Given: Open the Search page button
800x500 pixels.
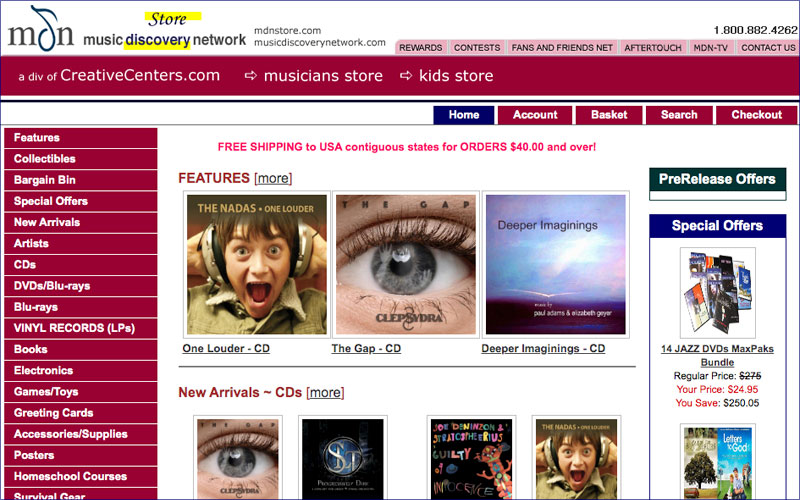Looking at the screenshot, I should 679,115.
